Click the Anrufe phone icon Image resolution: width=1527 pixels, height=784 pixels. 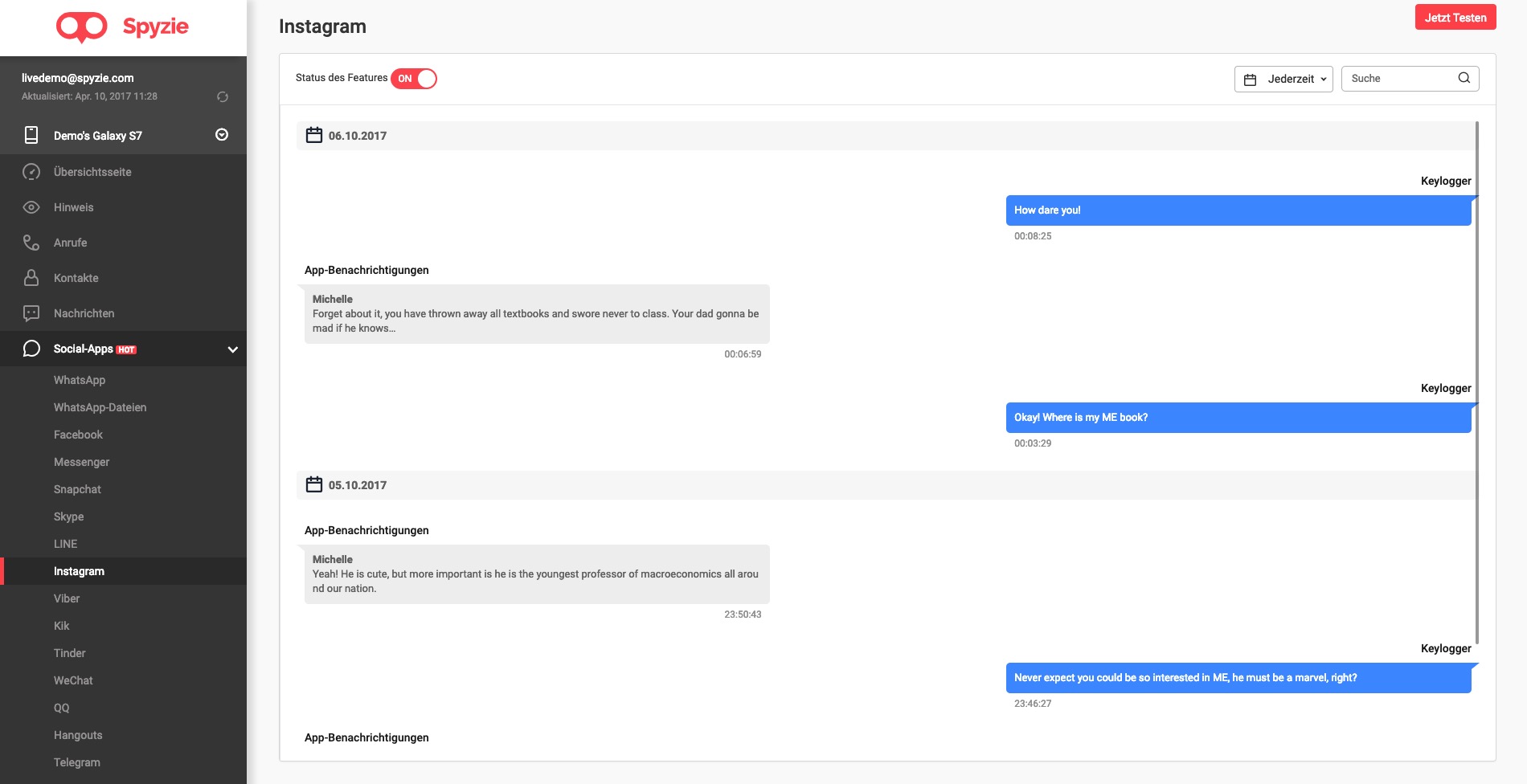[x=31, y=243]
